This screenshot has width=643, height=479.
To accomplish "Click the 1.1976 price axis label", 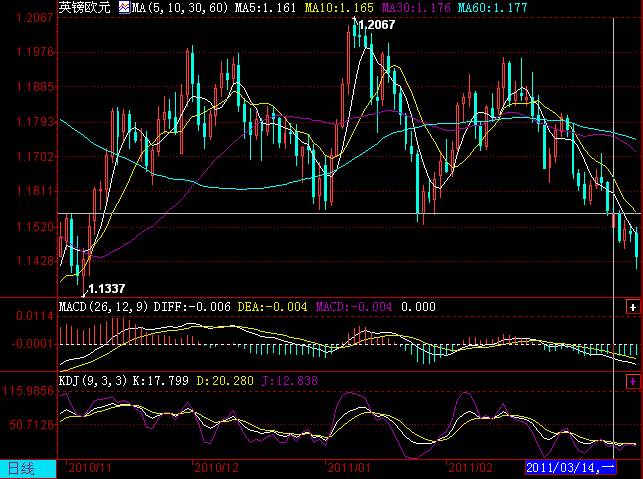I will [x=35, y=52].
